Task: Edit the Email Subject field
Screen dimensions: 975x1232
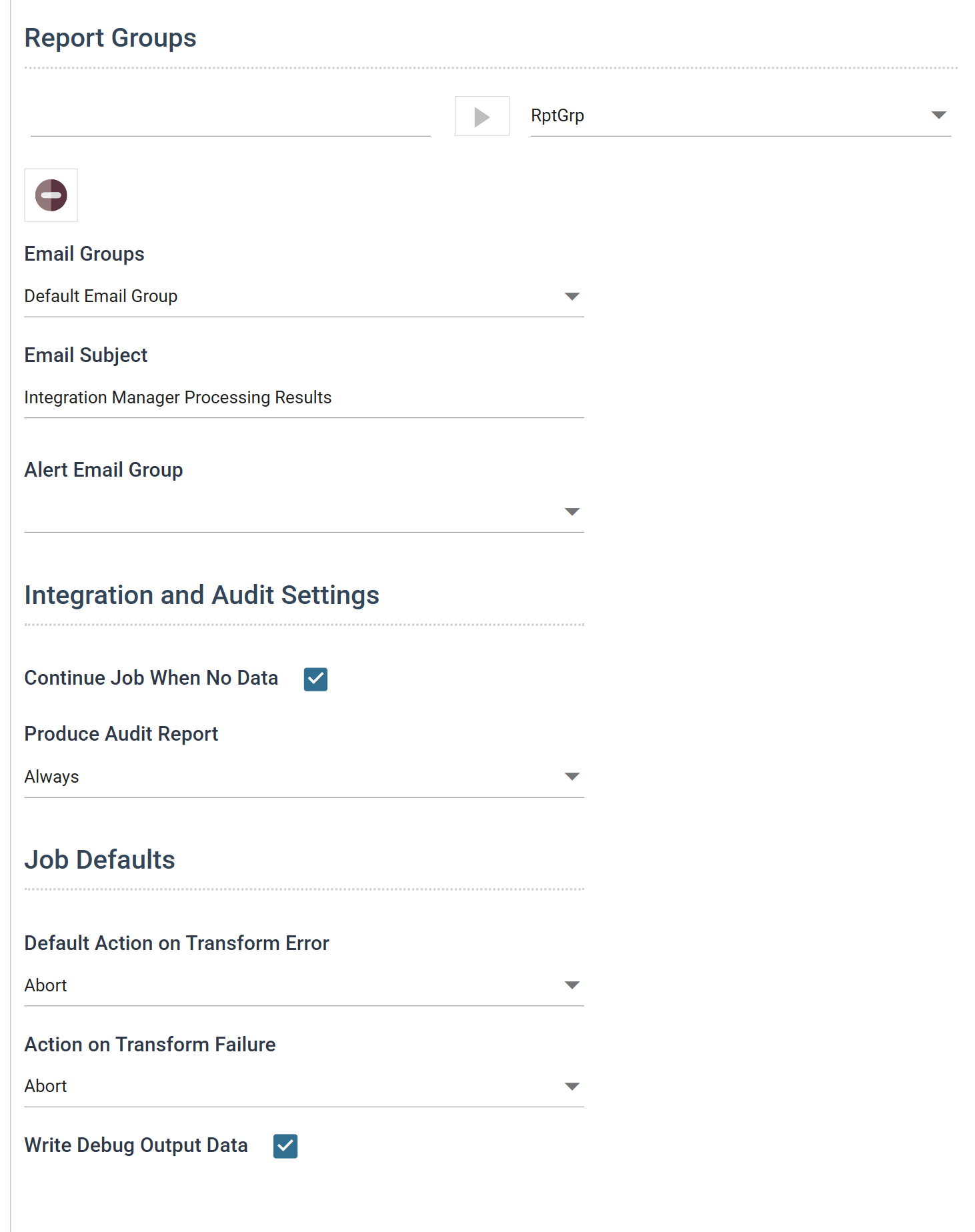Action: [304, 398]
